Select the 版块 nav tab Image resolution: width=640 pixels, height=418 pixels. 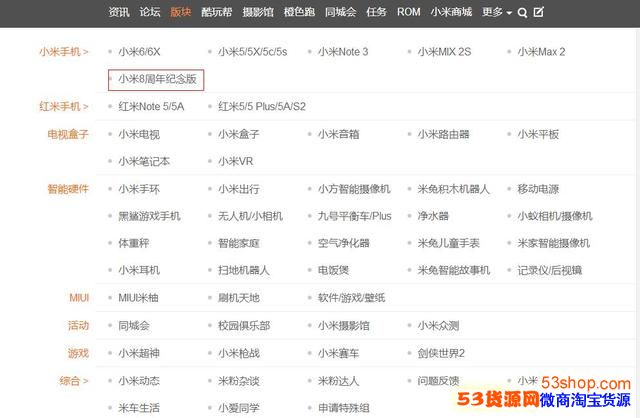tap(181, 12)
